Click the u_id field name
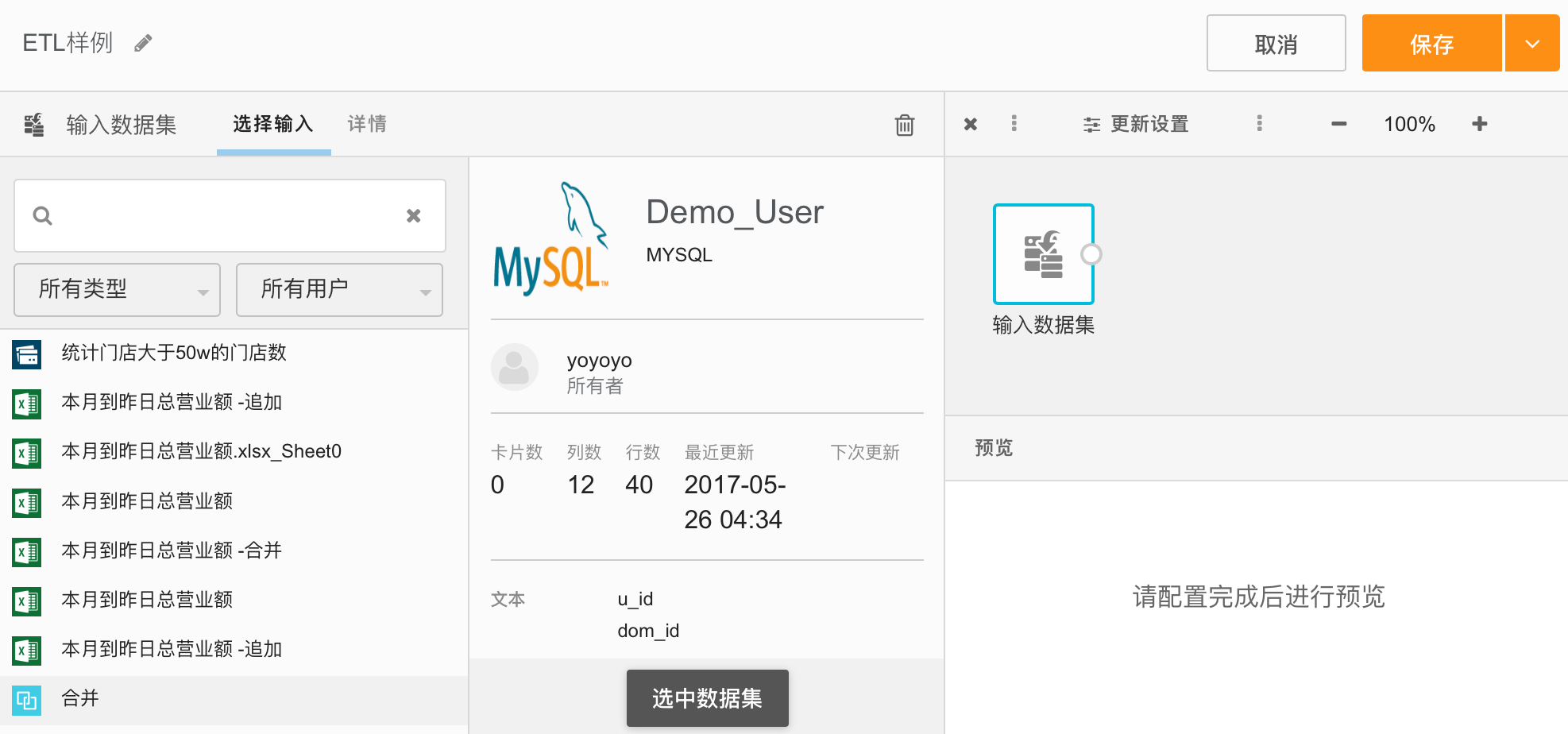 [x=635, y=599]
